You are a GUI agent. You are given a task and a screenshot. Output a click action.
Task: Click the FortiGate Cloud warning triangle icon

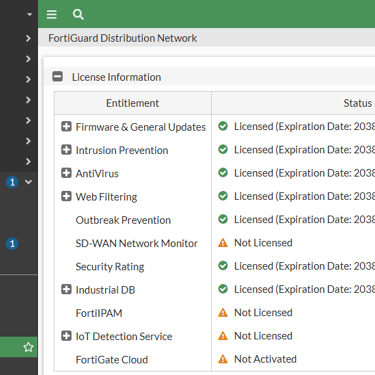[223, 359]
